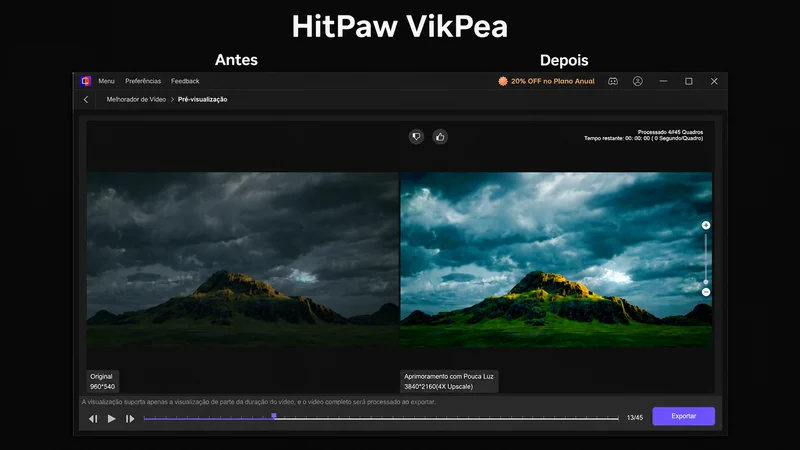
Task: Click the Original 960*540 label
Action: [103, 382]
